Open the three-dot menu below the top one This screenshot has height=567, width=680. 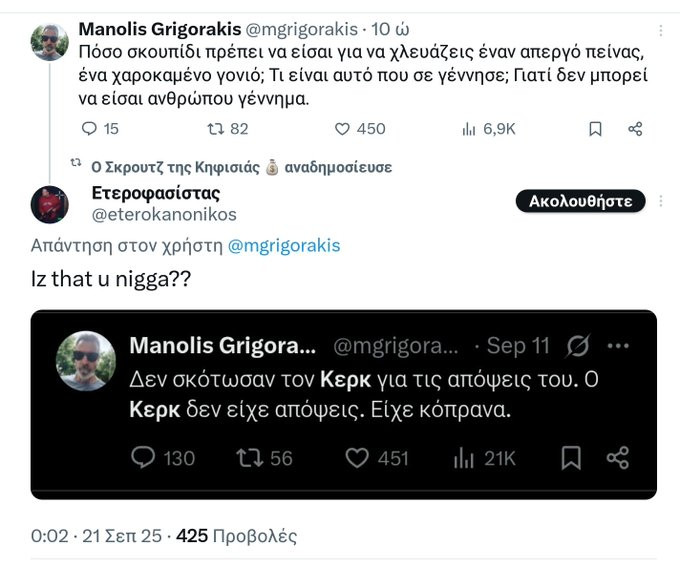[660, 201]
